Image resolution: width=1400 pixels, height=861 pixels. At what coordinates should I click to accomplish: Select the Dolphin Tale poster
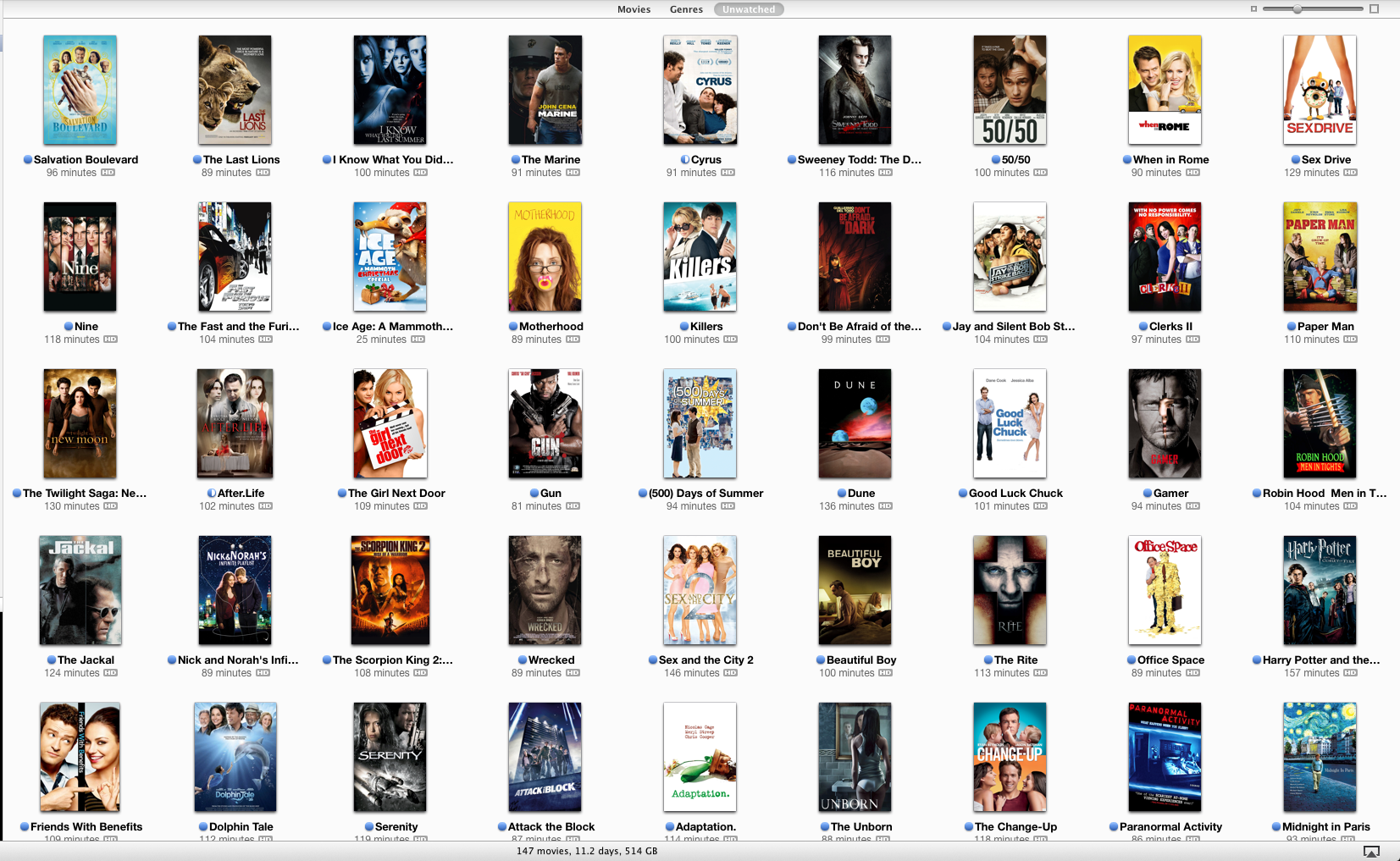(x=235, y=757)
